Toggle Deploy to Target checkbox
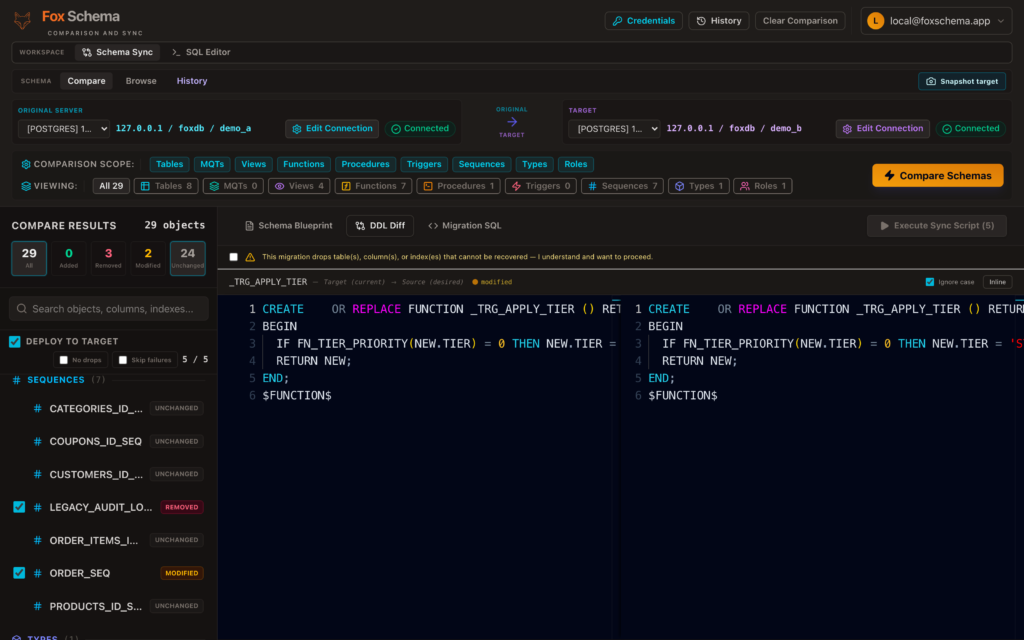Screen dimensions: 1024x640 pyautogui.click(x=15, y=342)
